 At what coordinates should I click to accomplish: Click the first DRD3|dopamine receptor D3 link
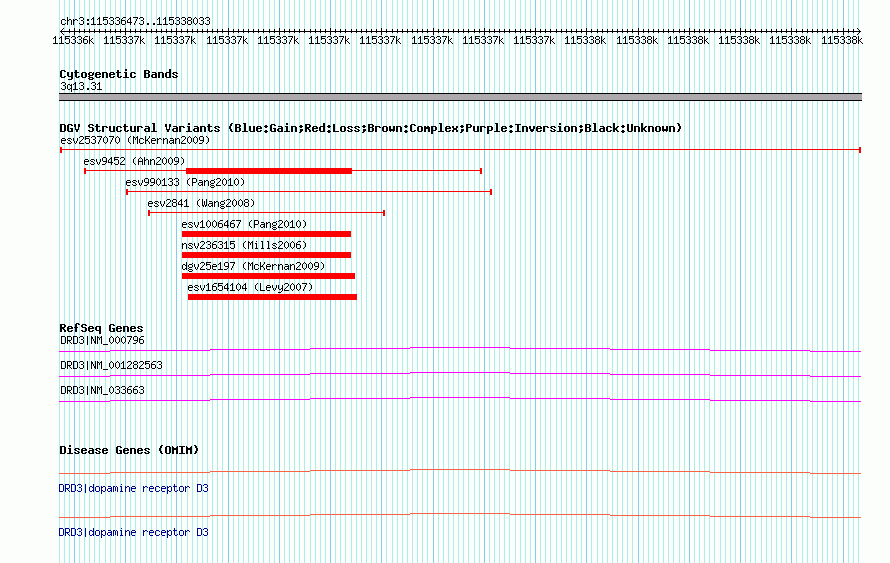(133, 489)
